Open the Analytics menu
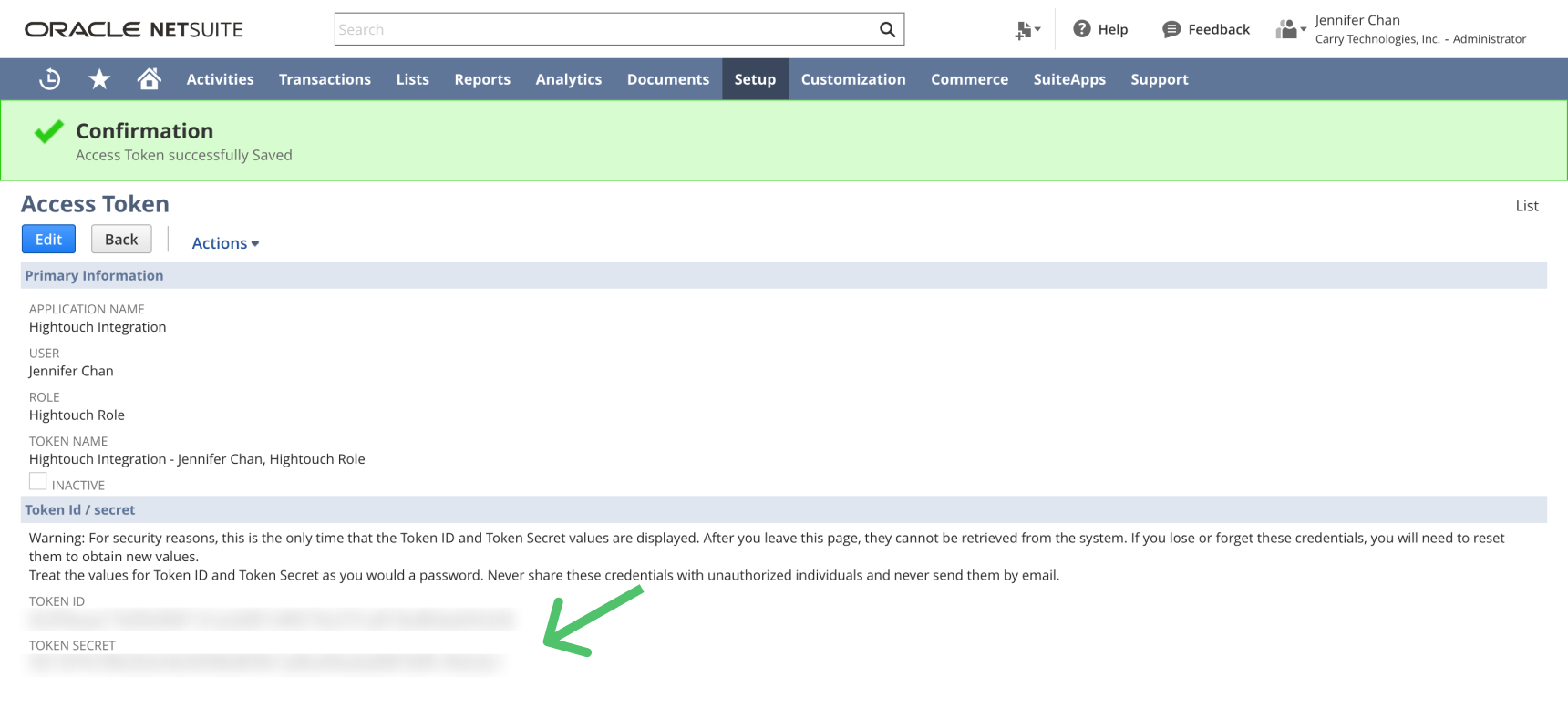Viewport: 1568px width, 718px height. pyautogui.click(x=569, y=79)
